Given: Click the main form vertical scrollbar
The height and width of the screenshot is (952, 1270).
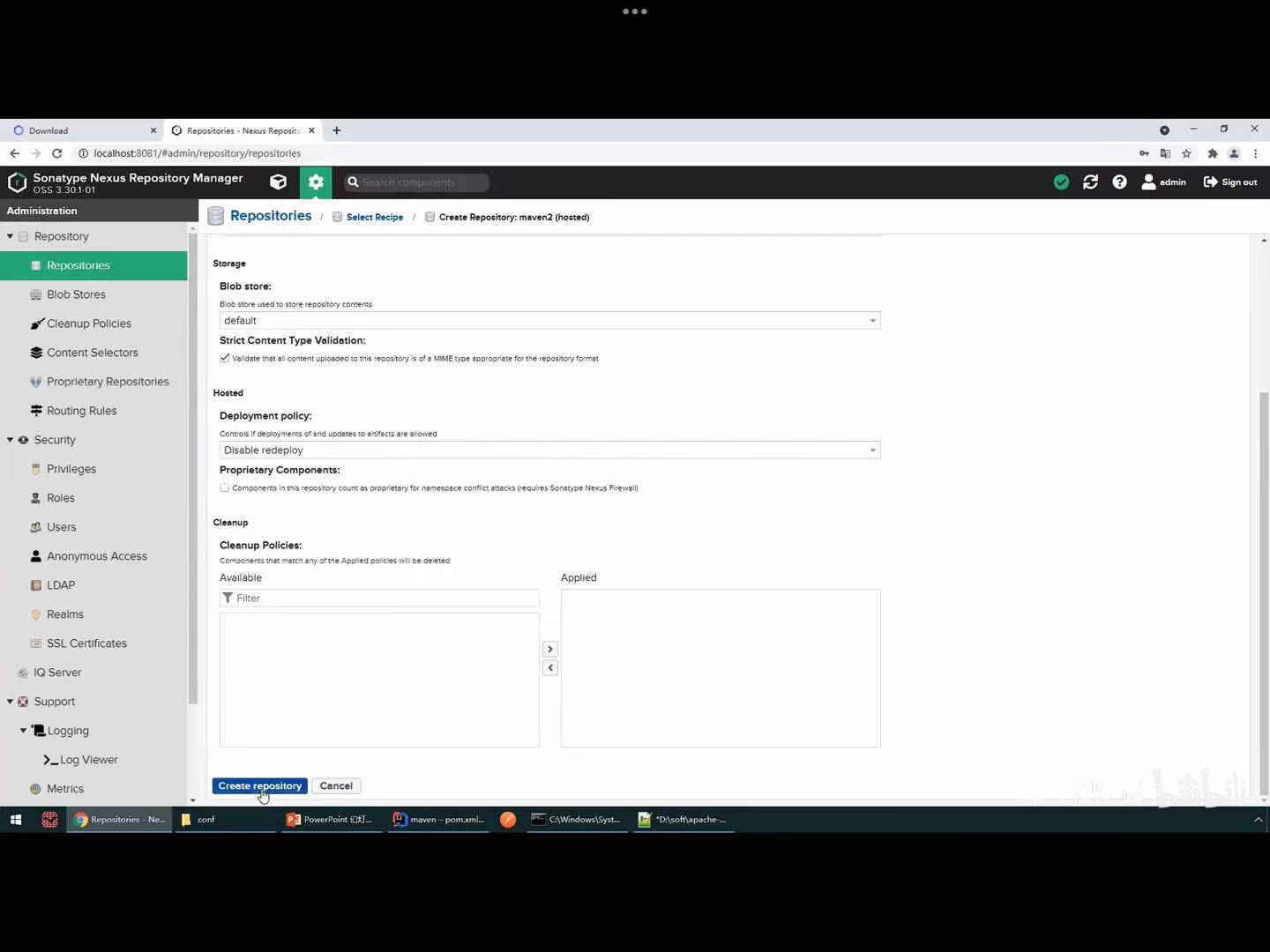Looking at the screenshot, I should coord(1264,591).
